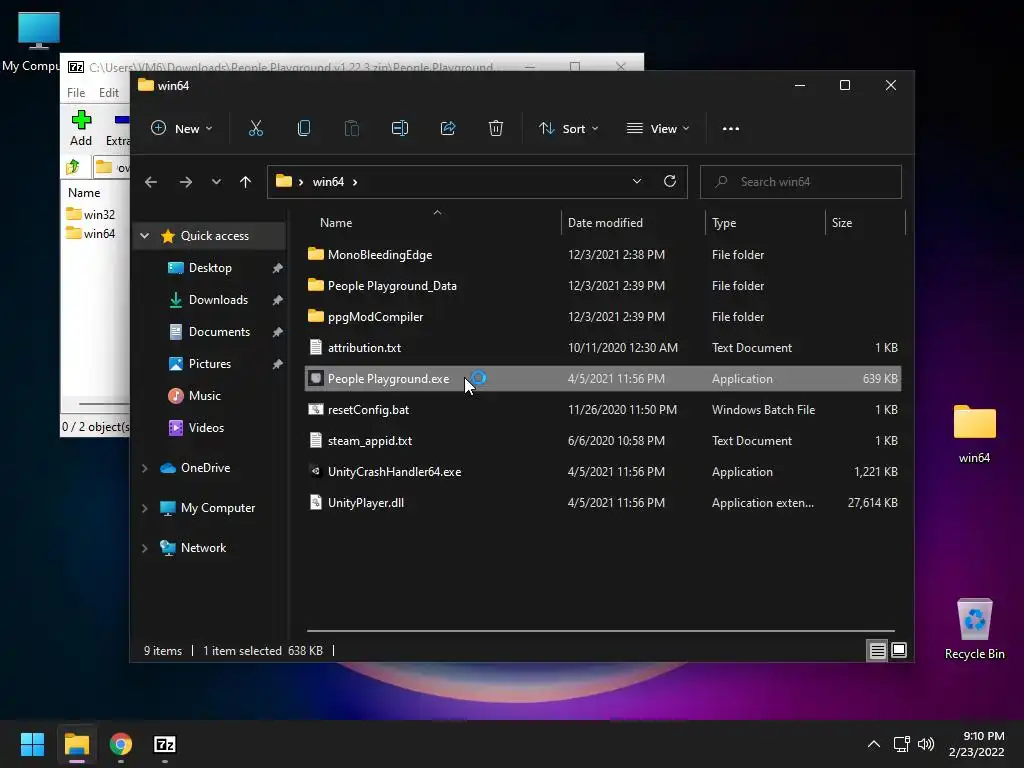1024x768 pixels.
Task: Select the Recycle Bin desktop icon
Action: click(974, 629)
